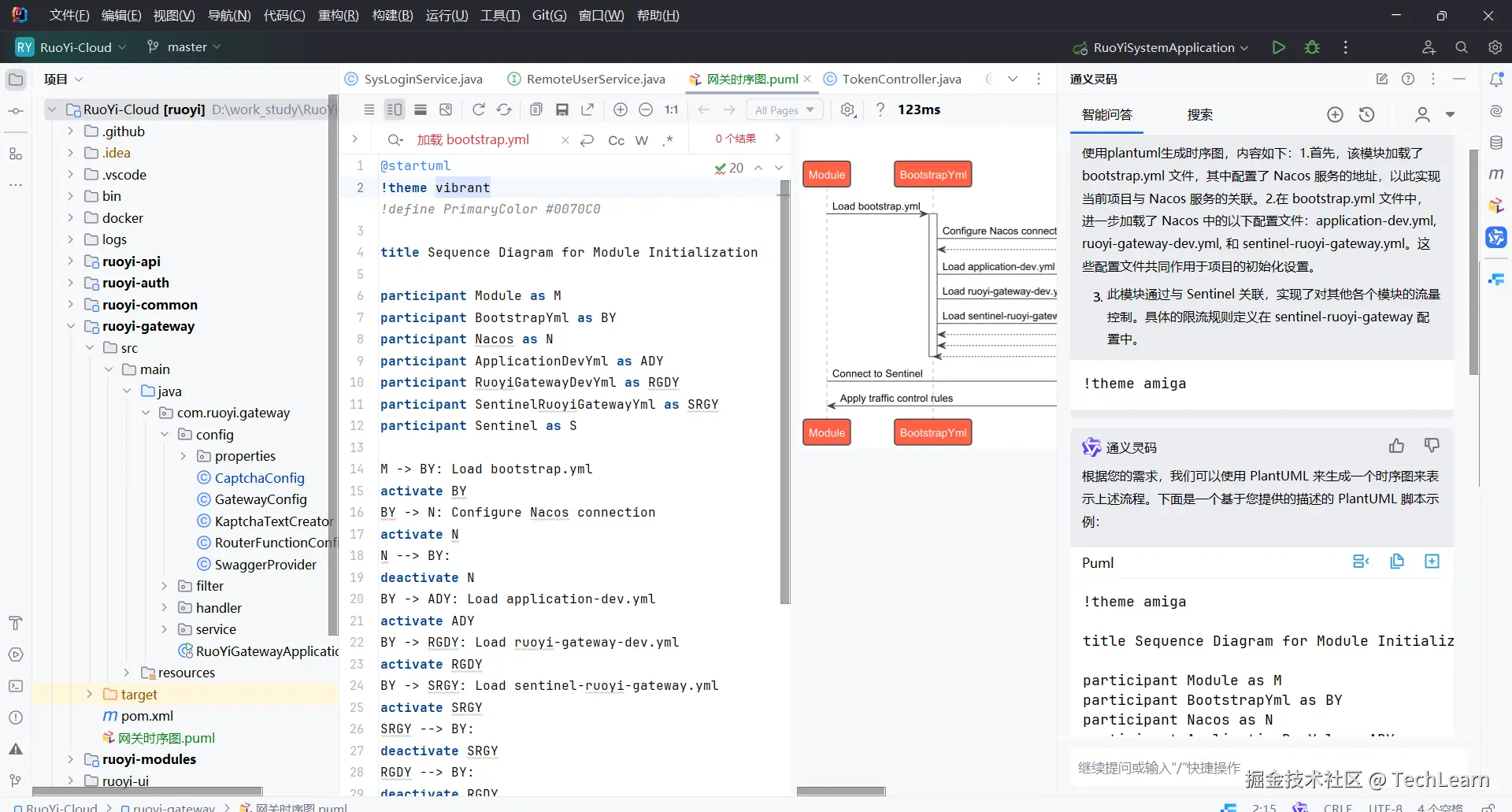
Task: Expand the ruoyi-api module
Action: click(70, 261)
